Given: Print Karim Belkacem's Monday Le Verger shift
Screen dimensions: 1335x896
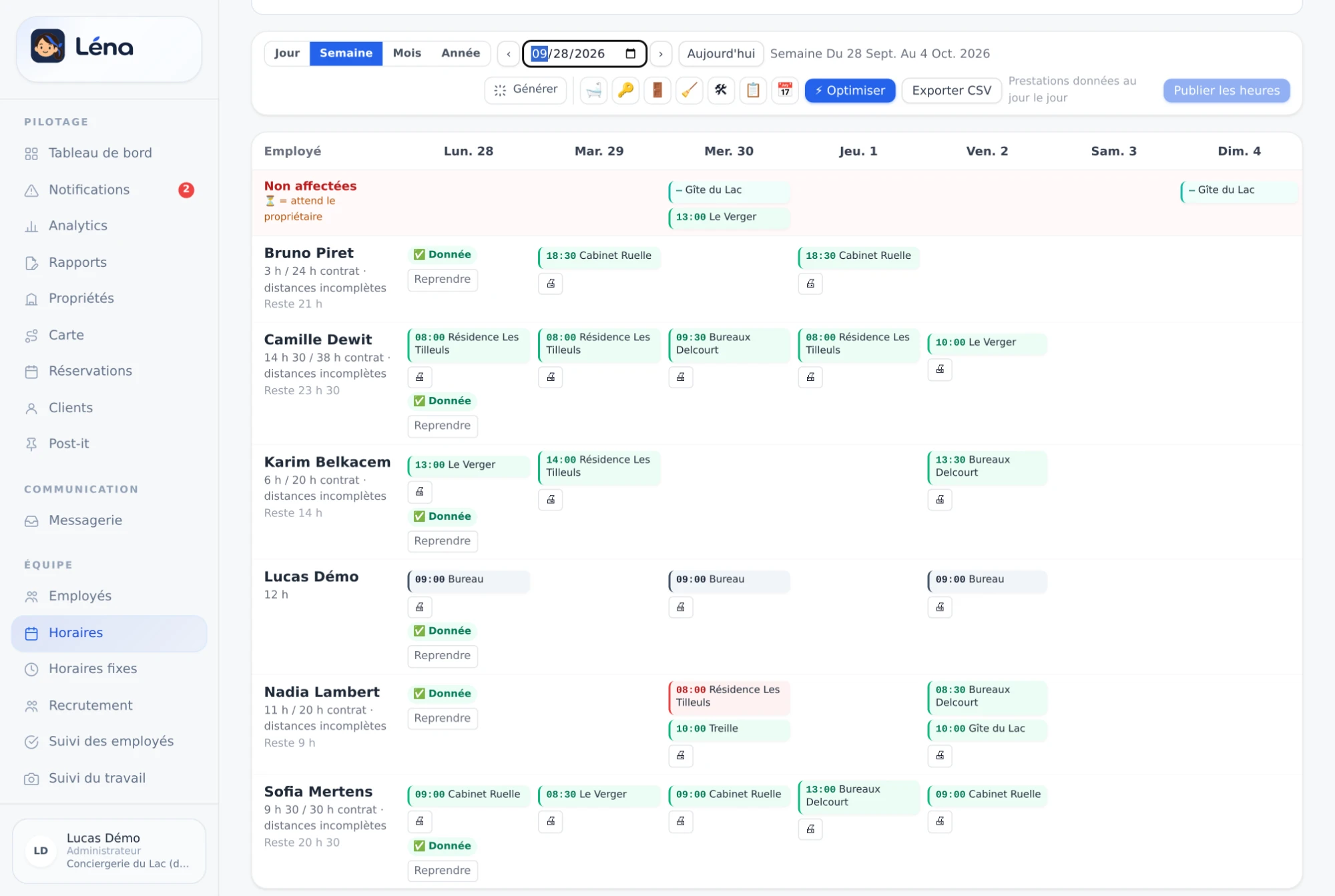Looking at the screenshot, I should pyautogui.click(x=420, y=492).
